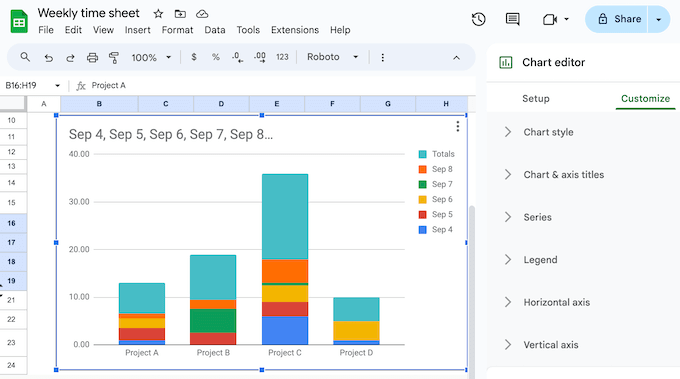This screenshot has height=379, width=680.
Task: Click the Chart editor panel icon
Action: click(x=506, y=62)
